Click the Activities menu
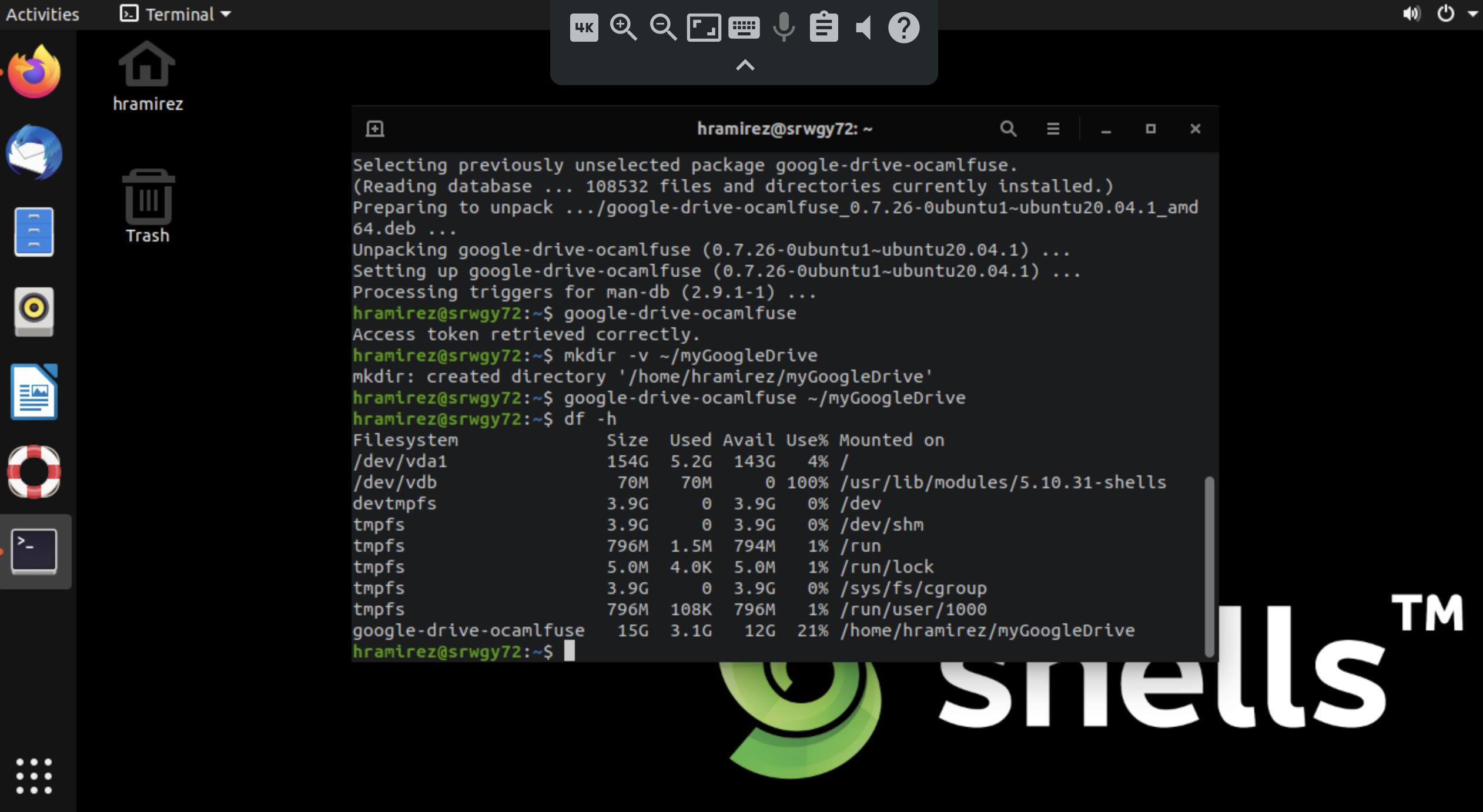1483x812 pixels. (42, 14)
